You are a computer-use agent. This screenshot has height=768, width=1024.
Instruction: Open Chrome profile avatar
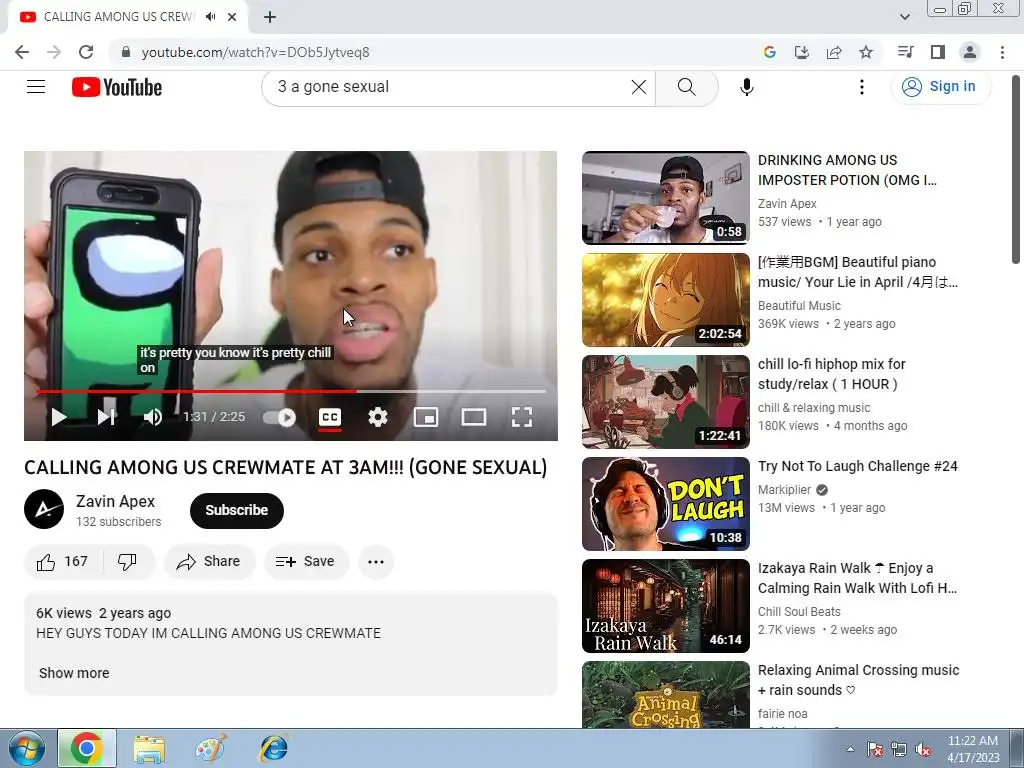coord(970,52)
